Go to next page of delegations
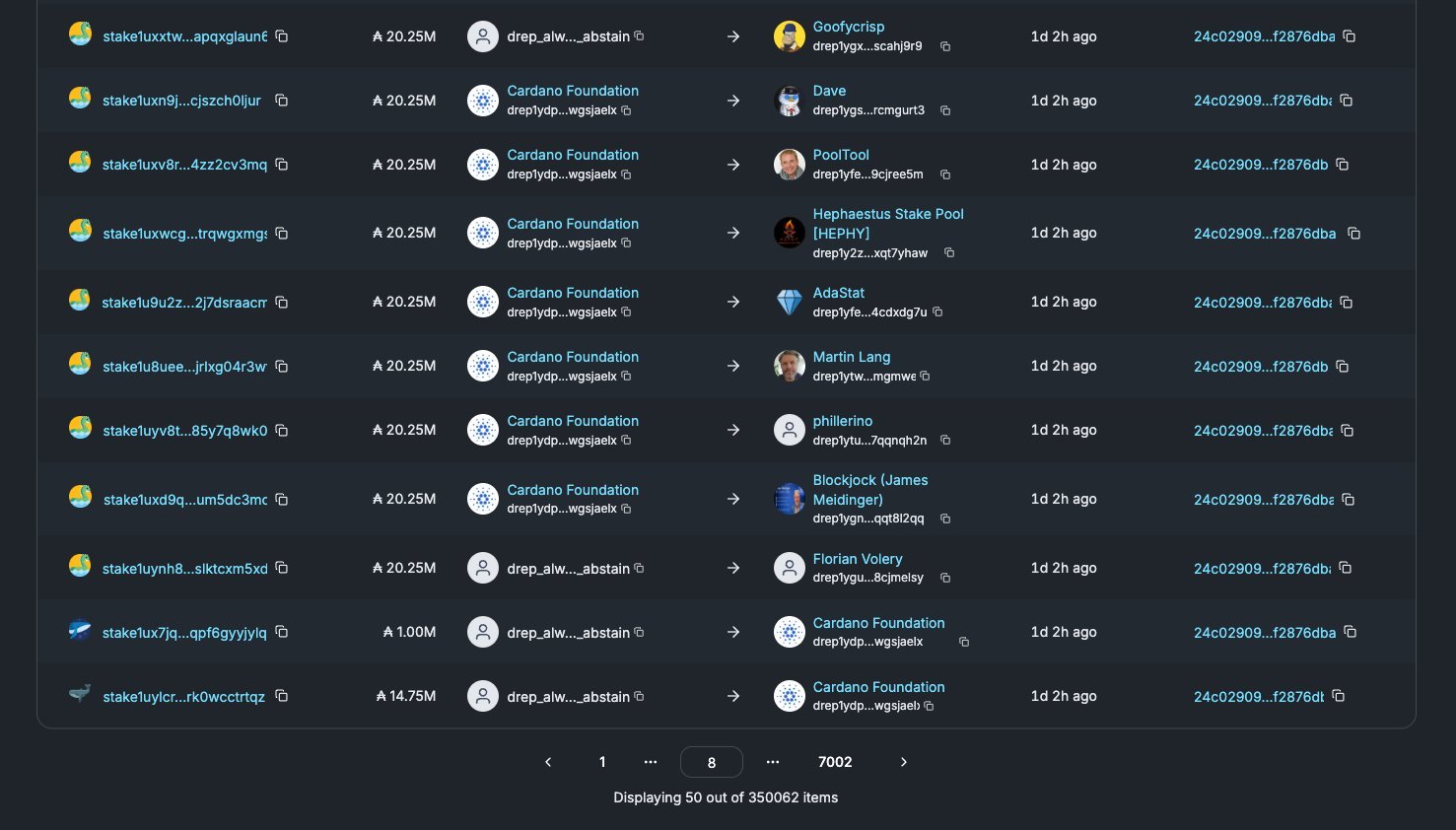 pyautogui.click(x=903, y=762)
